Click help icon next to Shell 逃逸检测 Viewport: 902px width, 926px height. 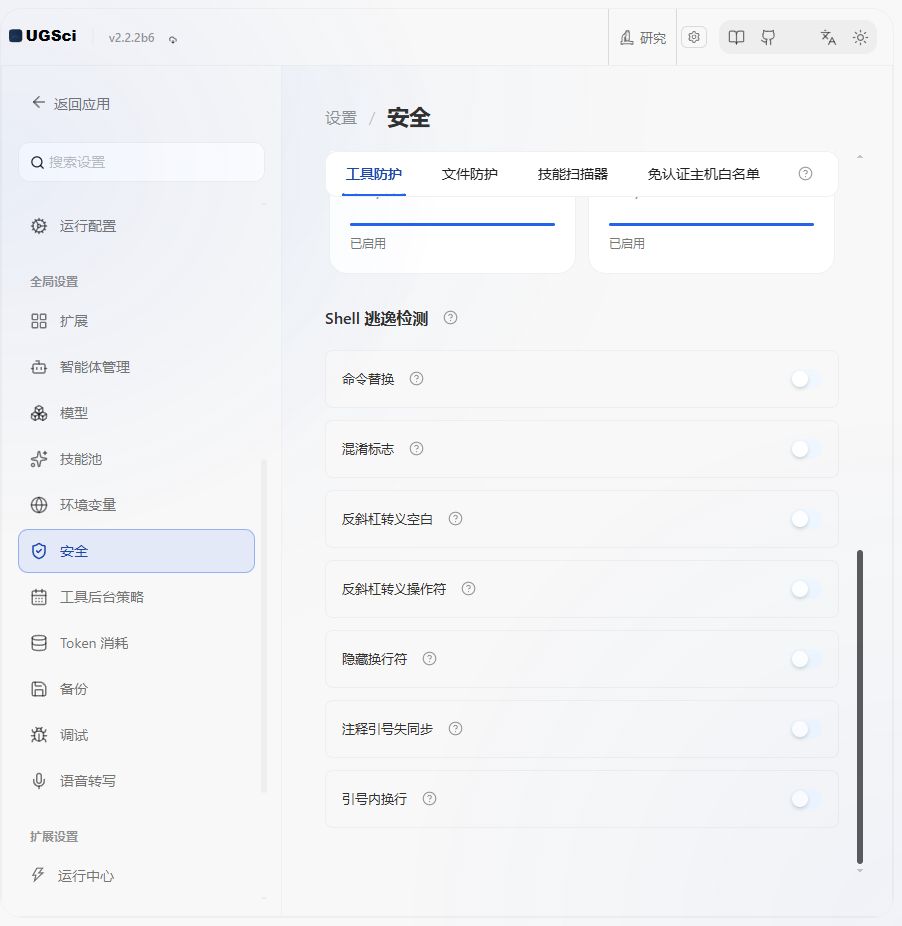pos(450,318)
